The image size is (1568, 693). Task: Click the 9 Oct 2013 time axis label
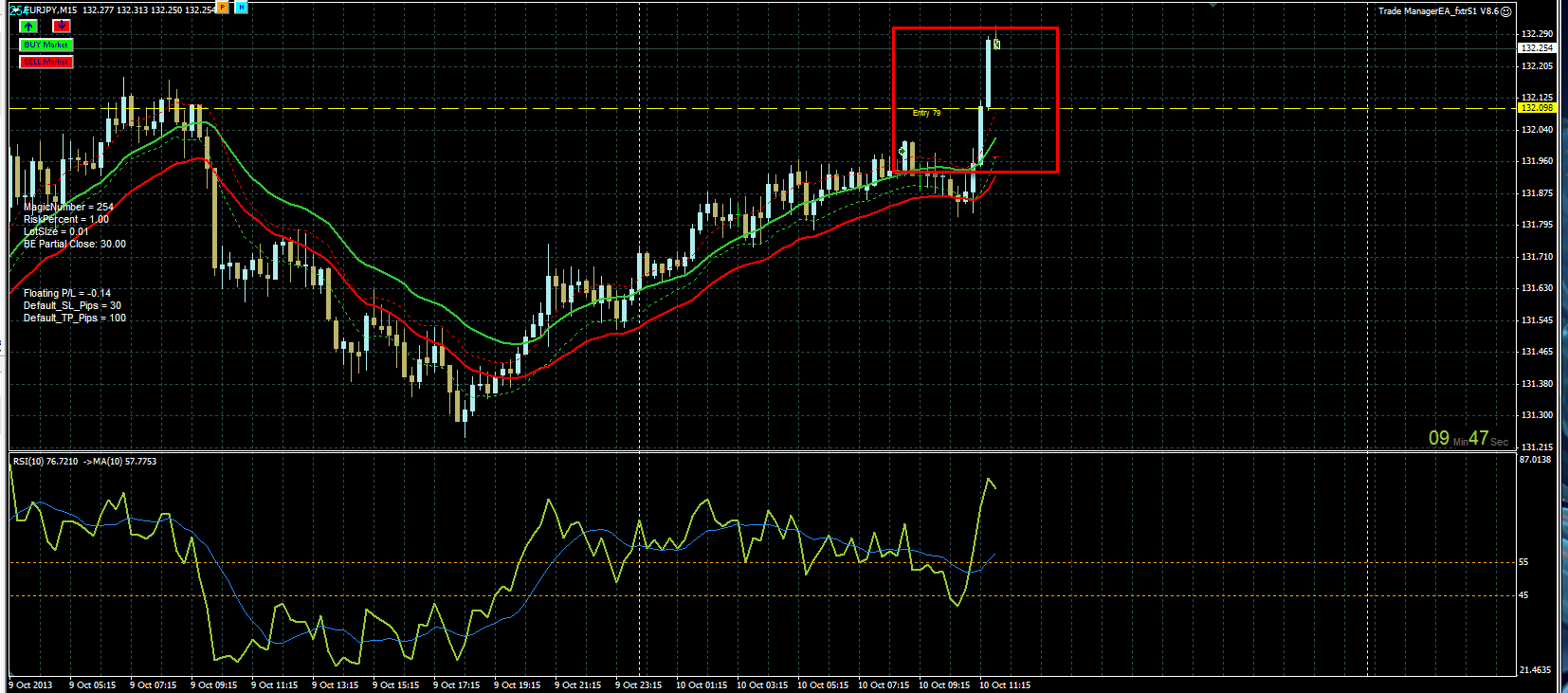[31, 684]
